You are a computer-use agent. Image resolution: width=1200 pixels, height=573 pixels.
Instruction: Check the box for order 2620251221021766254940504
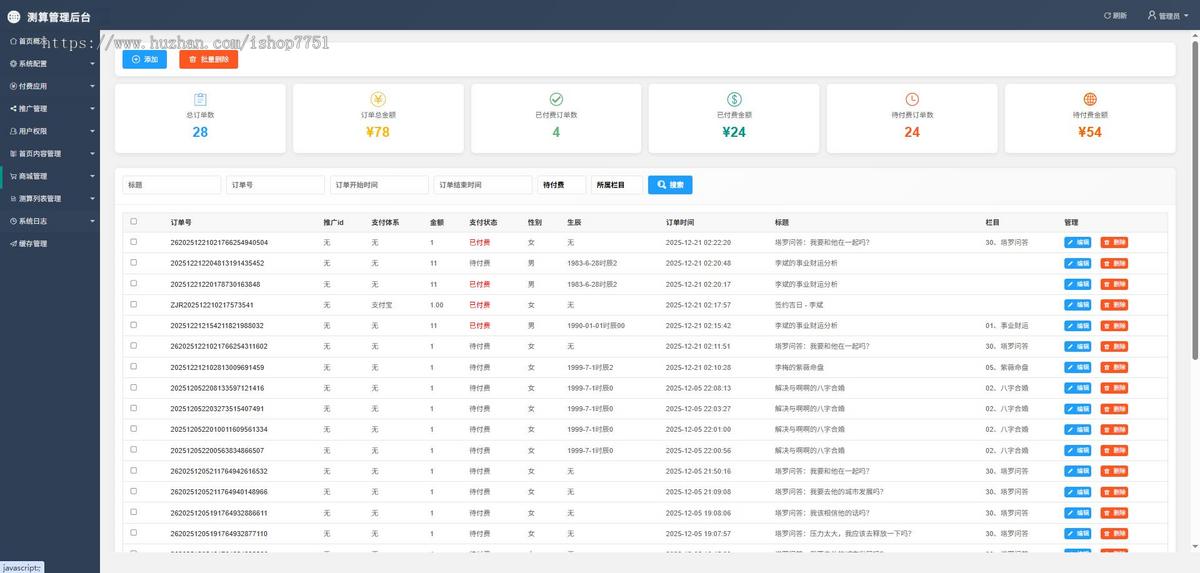tap(134, 242)
